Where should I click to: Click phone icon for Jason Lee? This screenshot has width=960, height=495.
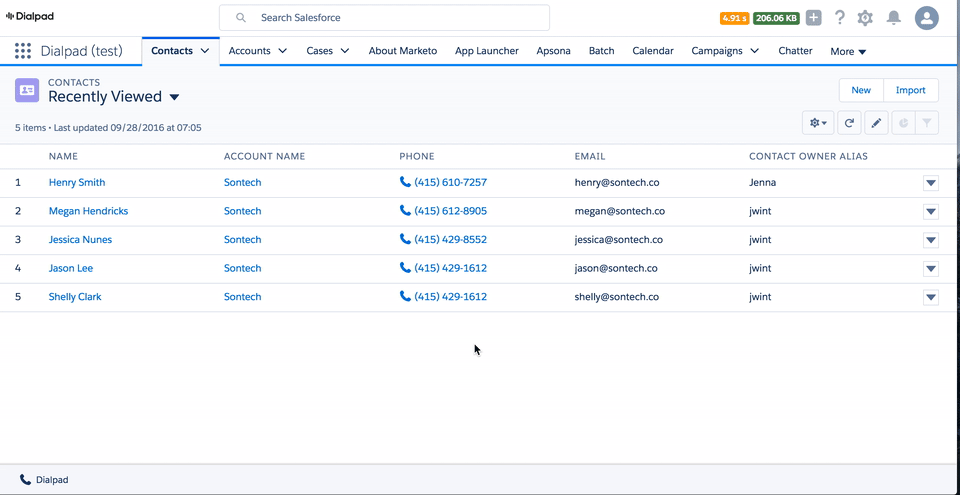pos(405,268)
